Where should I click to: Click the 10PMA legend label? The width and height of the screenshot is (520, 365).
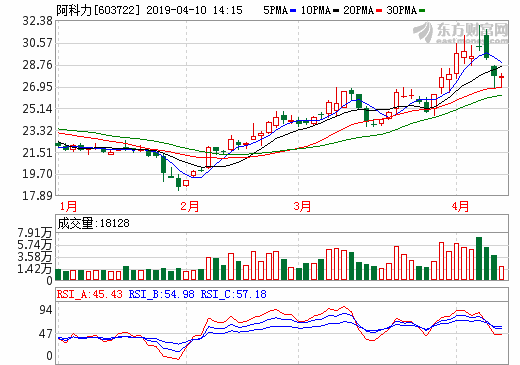pyautogui.click(x=315, y=10)
